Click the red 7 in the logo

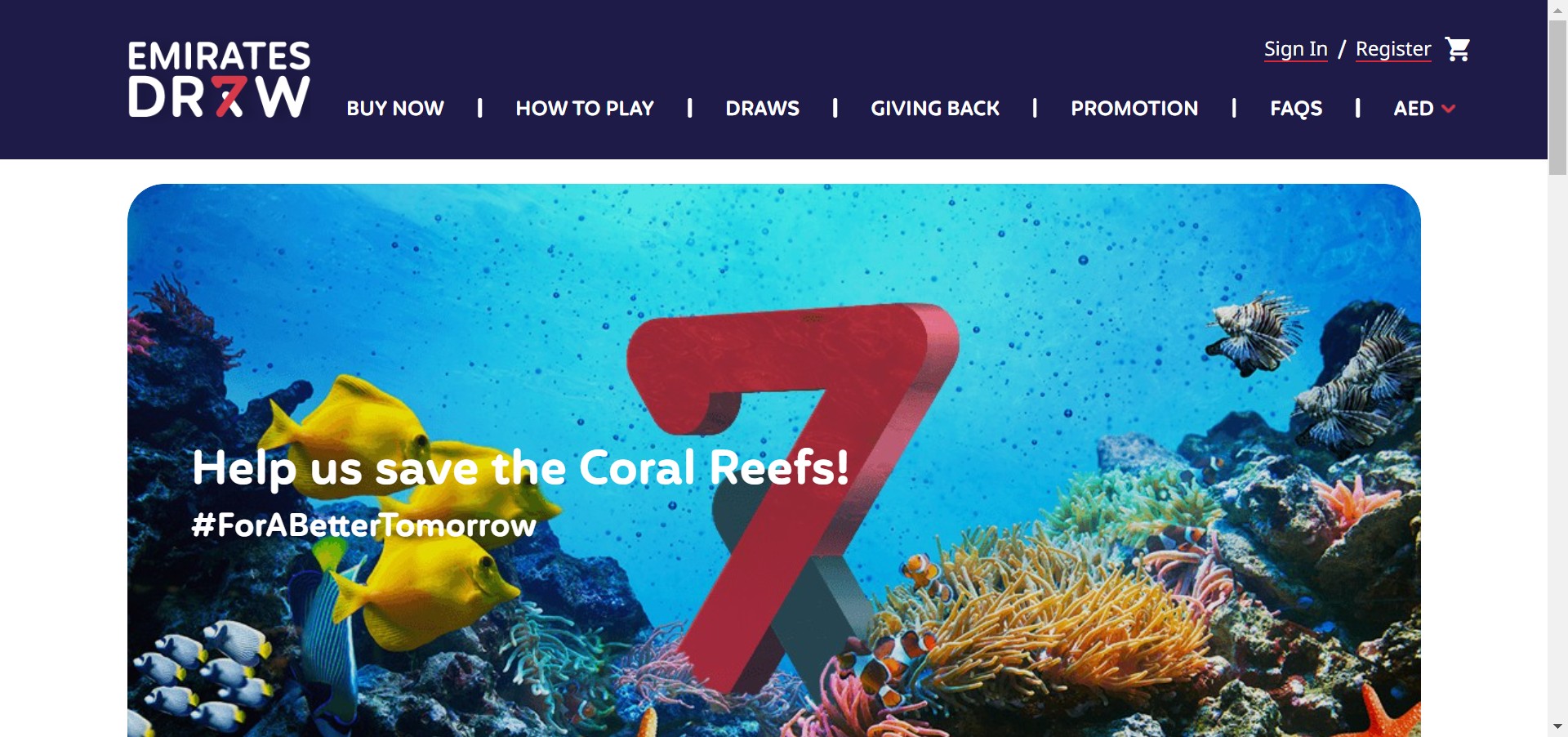[229, 97]
